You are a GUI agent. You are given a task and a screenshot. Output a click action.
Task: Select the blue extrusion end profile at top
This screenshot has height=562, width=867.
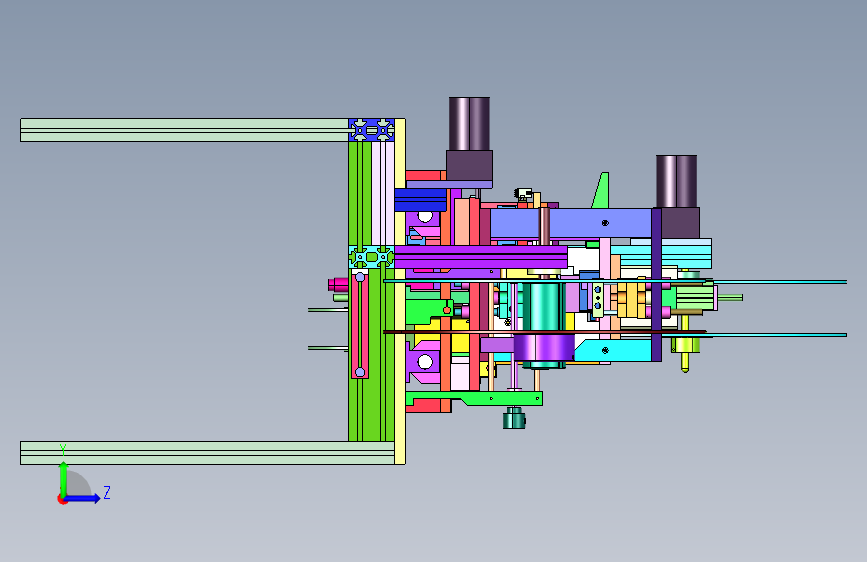[372, 130]
